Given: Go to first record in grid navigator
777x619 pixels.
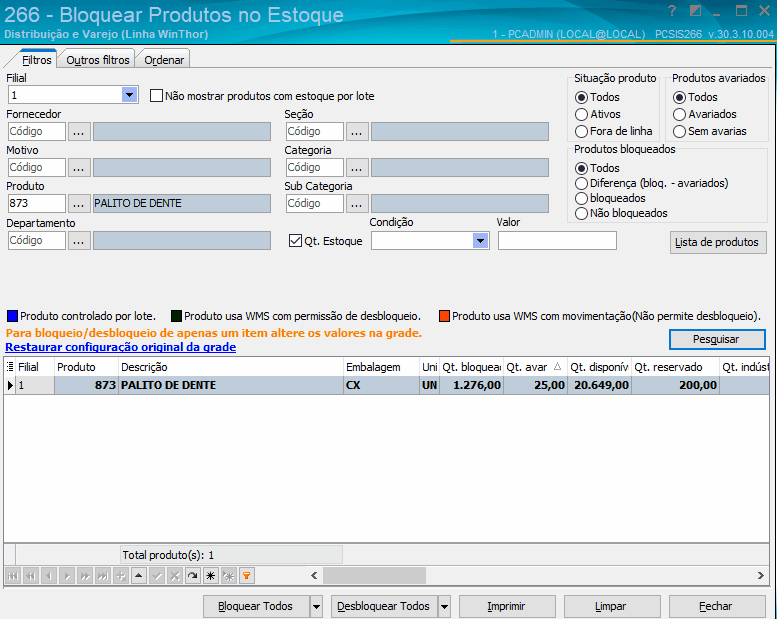Looking at the screenshot, I should pos(13,576).
